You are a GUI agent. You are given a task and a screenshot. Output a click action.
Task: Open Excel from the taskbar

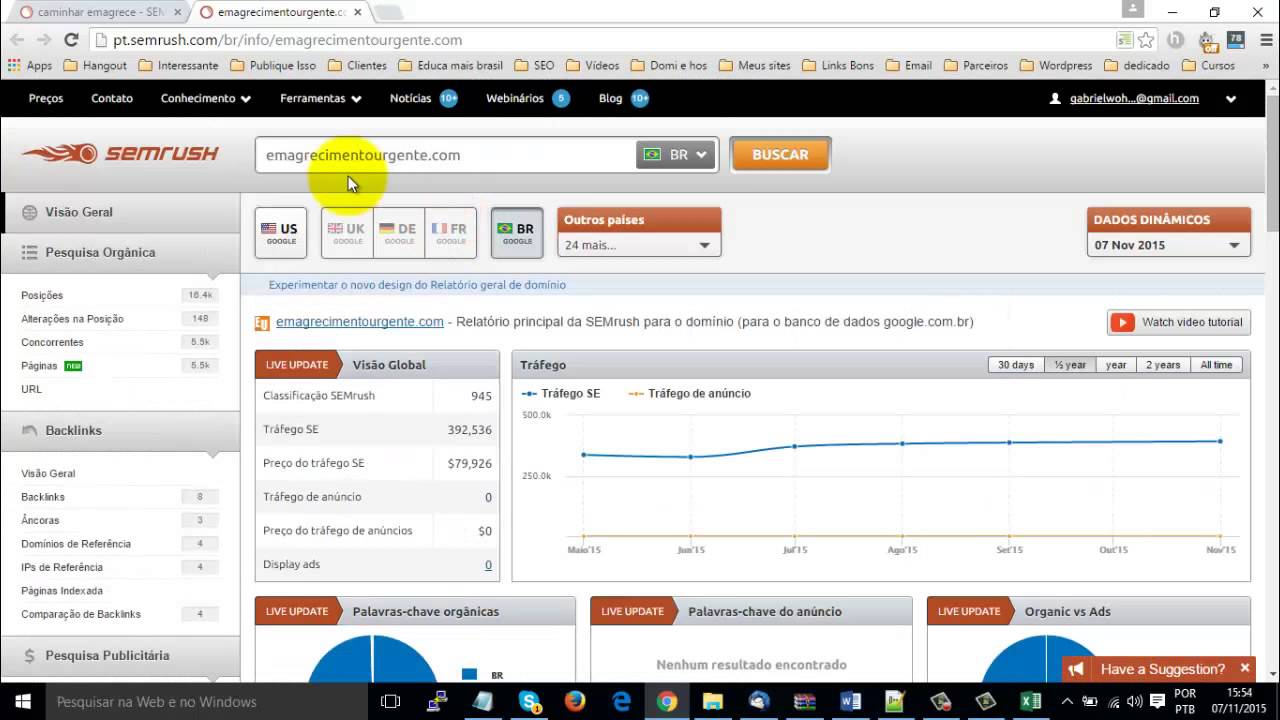[x=1031, y=702]
